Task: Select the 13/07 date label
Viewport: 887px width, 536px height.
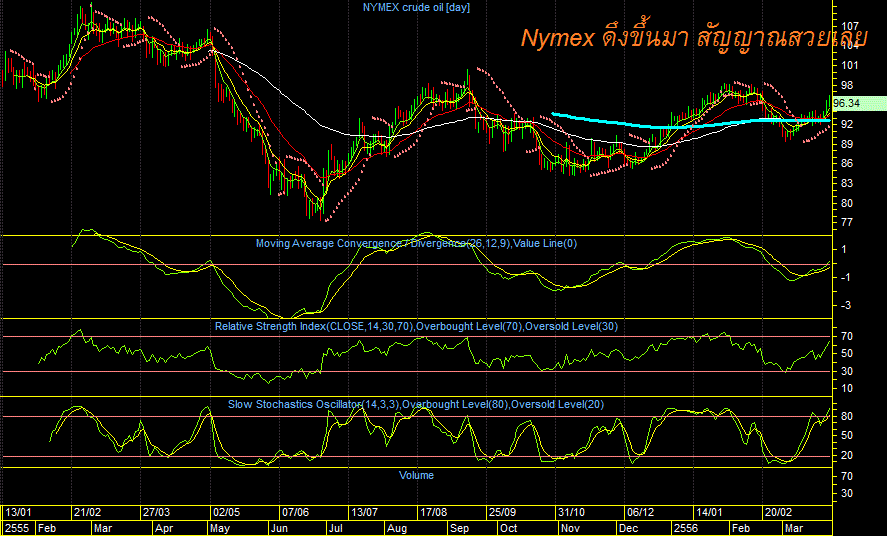Action: click(x=365, y=512)
